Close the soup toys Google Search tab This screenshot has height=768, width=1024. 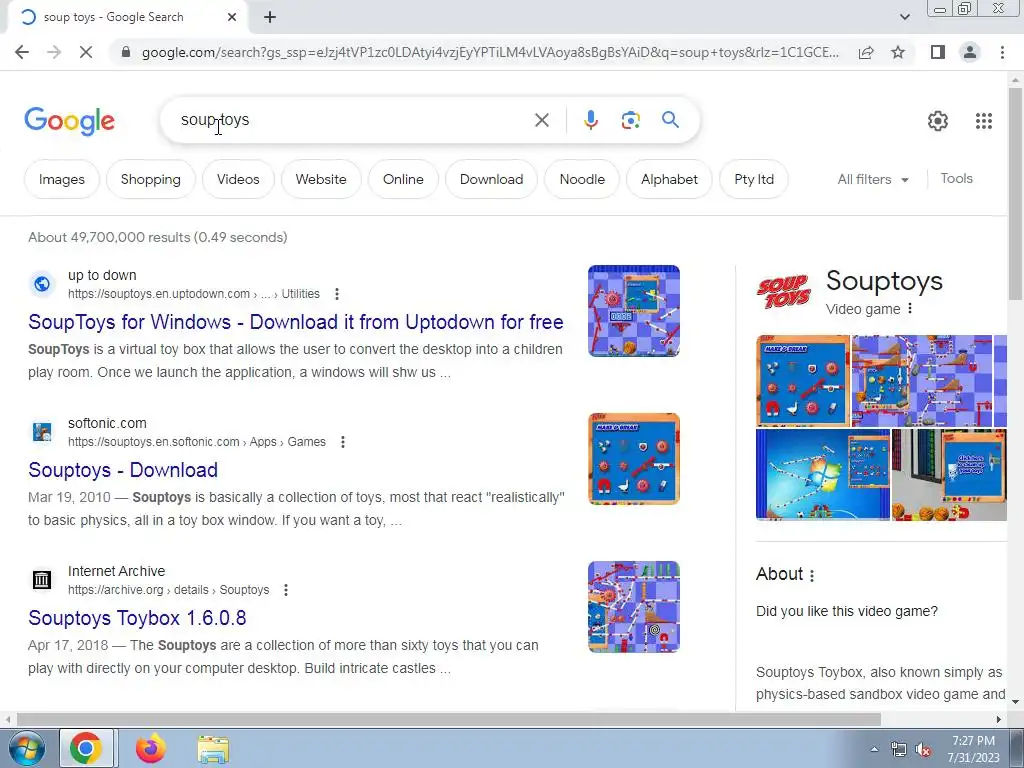[x=232, y=18]
